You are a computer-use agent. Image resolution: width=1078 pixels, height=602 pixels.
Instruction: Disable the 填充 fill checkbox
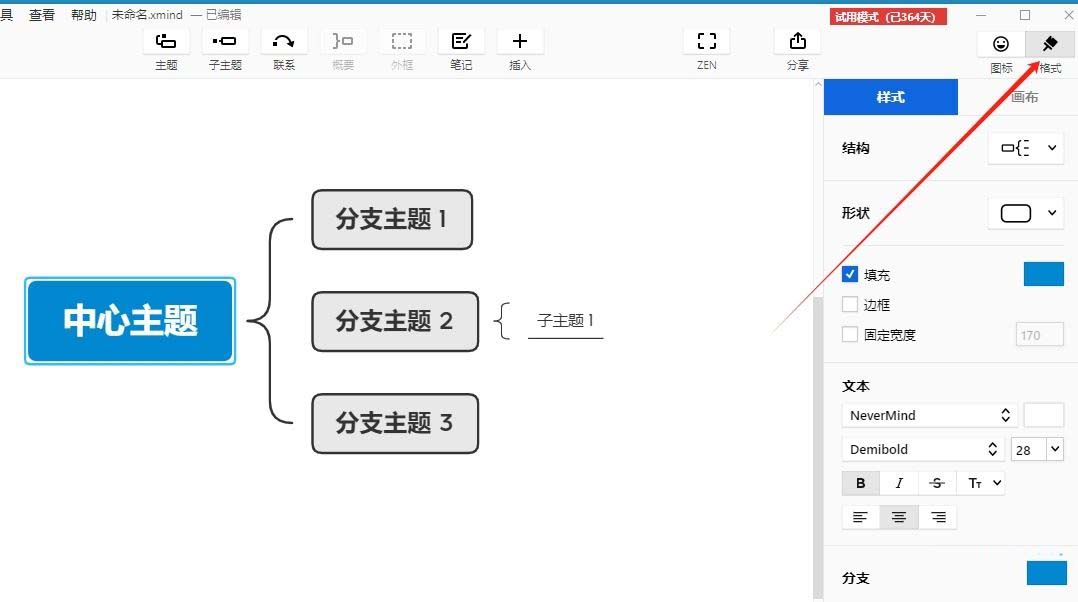pos(850,274)
